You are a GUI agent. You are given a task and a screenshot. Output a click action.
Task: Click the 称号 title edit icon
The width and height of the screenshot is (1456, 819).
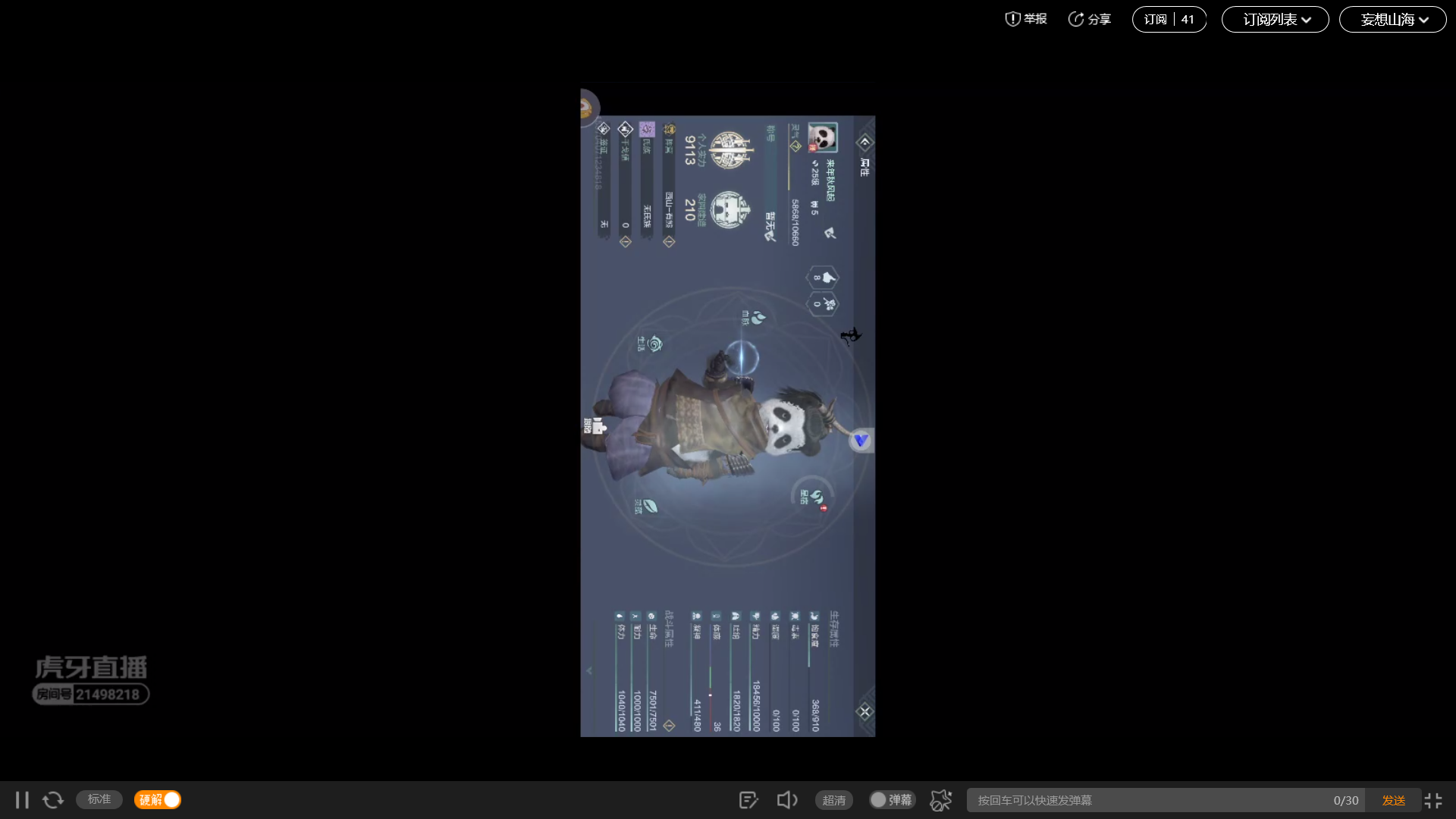[770, 235]
